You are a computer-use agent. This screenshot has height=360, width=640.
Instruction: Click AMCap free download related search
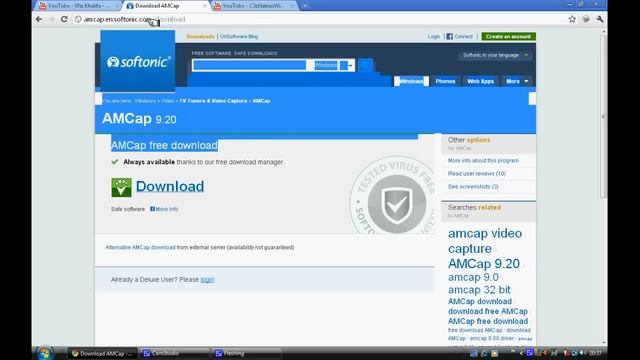point(488,321)
